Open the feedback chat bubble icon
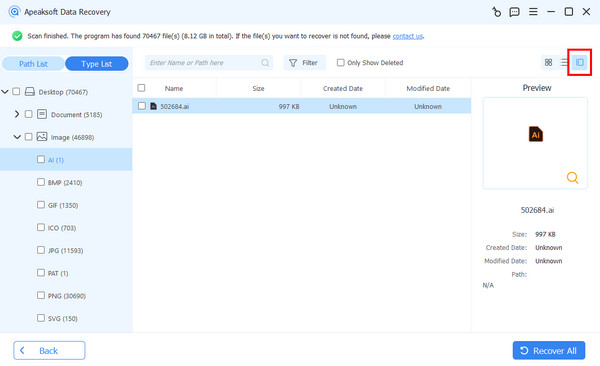600x366 pixels. click(514, 12)
